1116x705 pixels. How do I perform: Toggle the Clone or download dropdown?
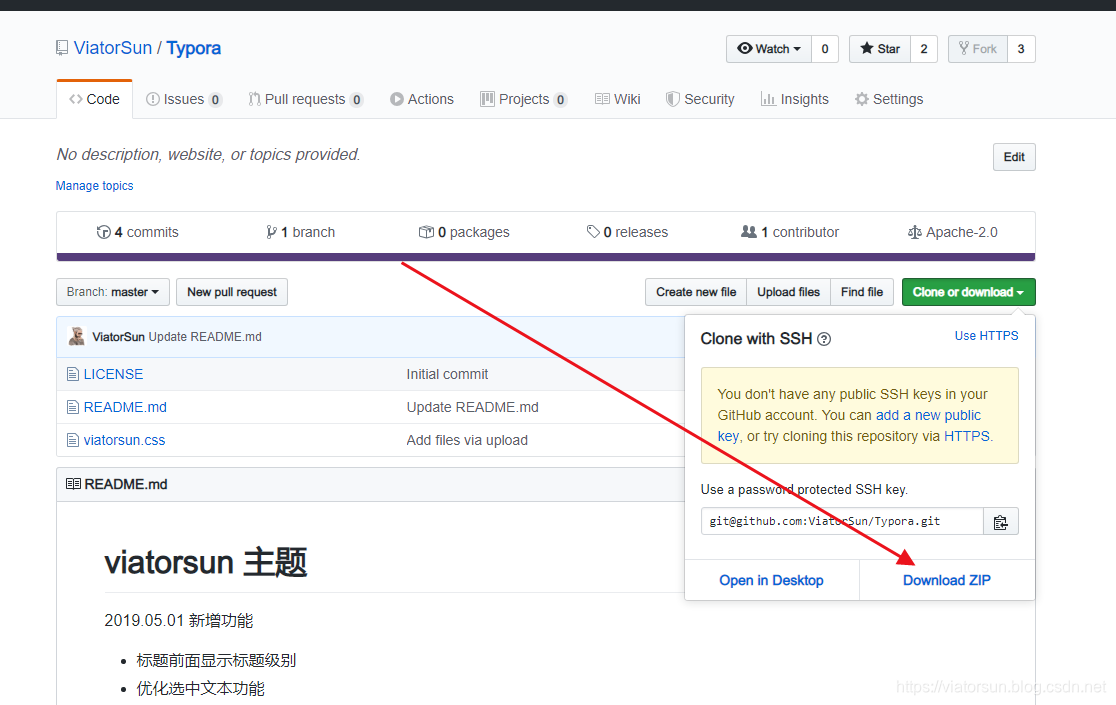point(969,292)
